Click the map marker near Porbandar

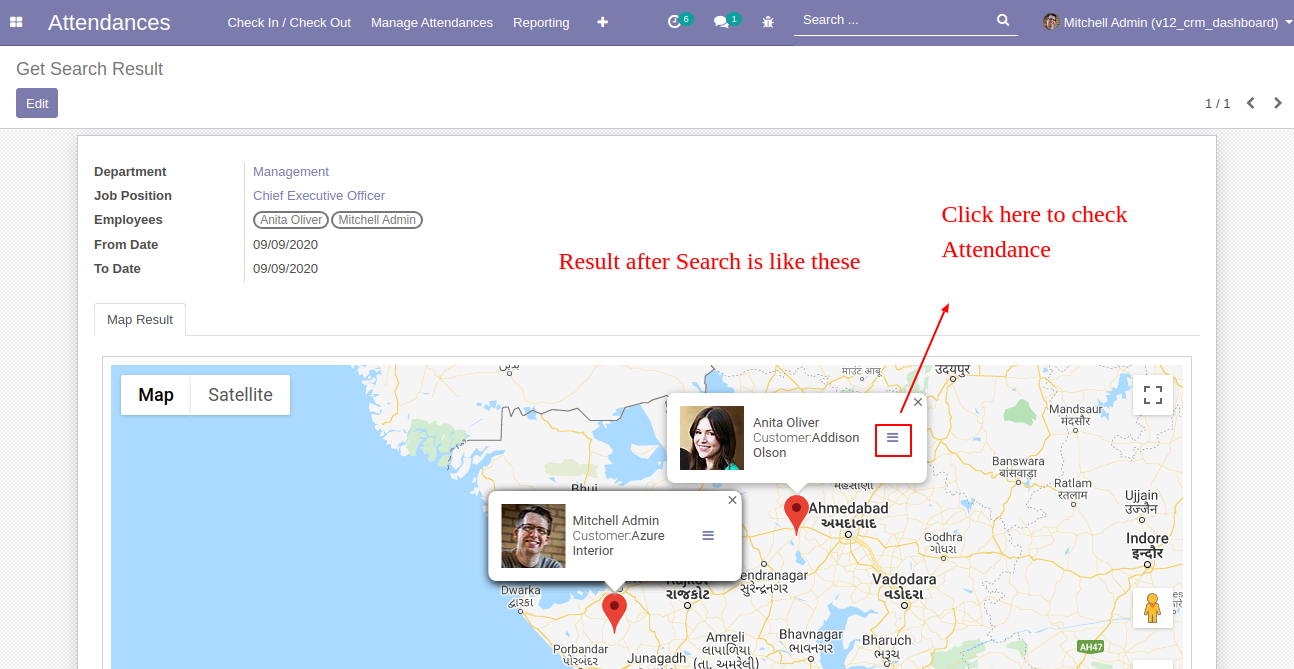click(x=614, y=612)
